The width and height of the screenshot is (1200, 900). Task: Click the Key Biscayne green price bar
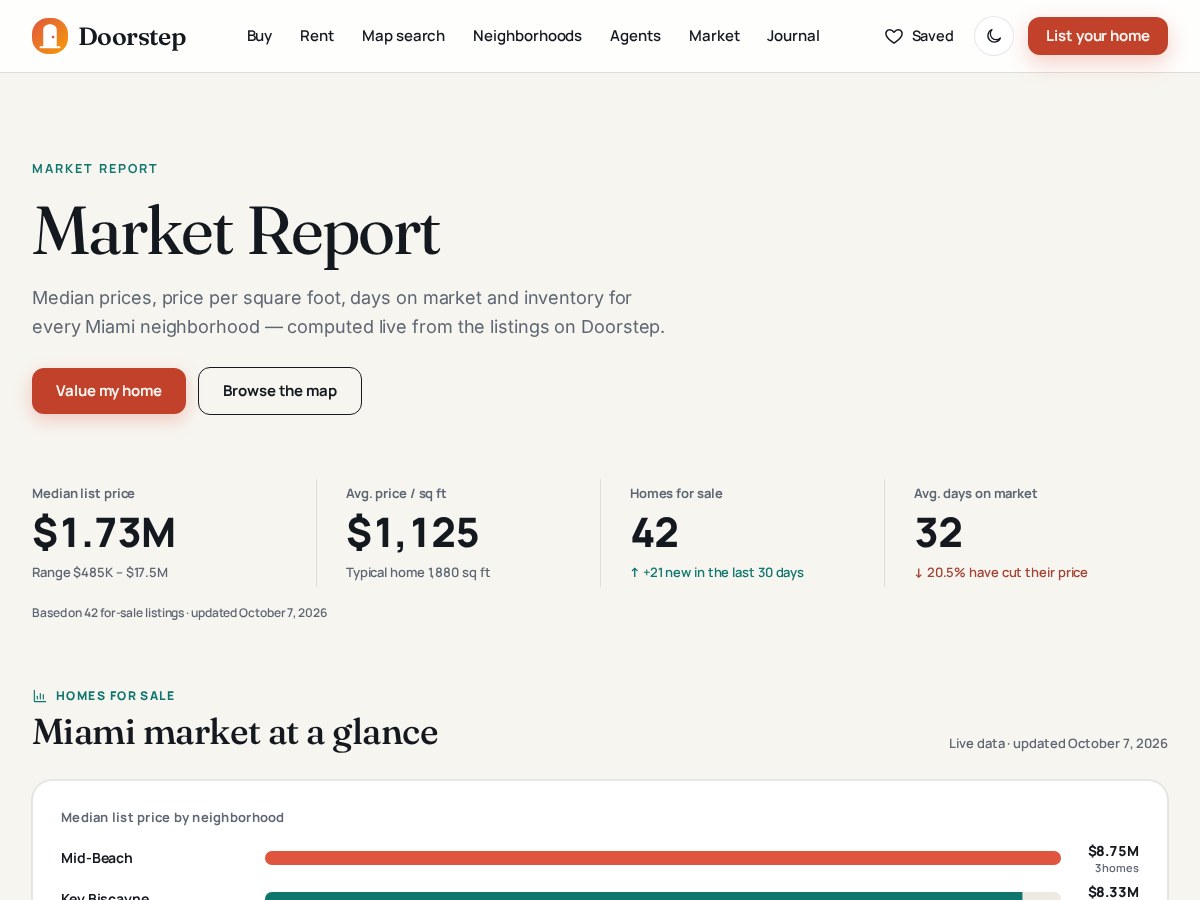(x=643, y=896)
